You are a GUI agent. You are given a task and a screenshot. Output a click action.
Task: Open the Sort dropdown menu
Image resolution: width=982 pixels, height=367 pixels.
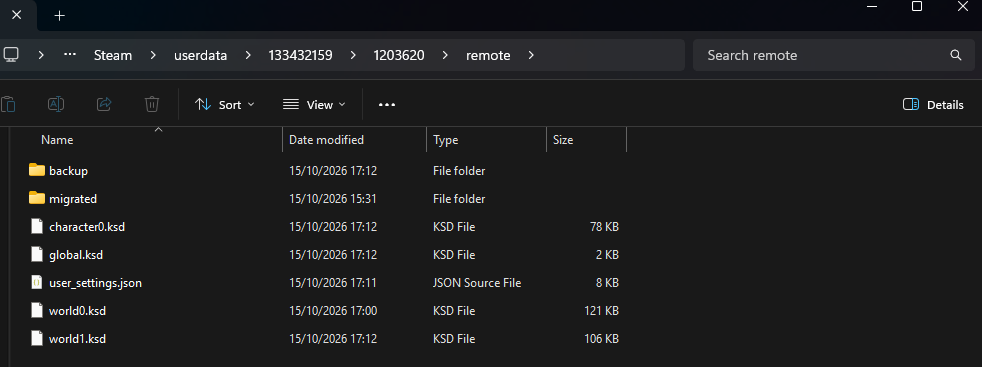click(224, 105)
